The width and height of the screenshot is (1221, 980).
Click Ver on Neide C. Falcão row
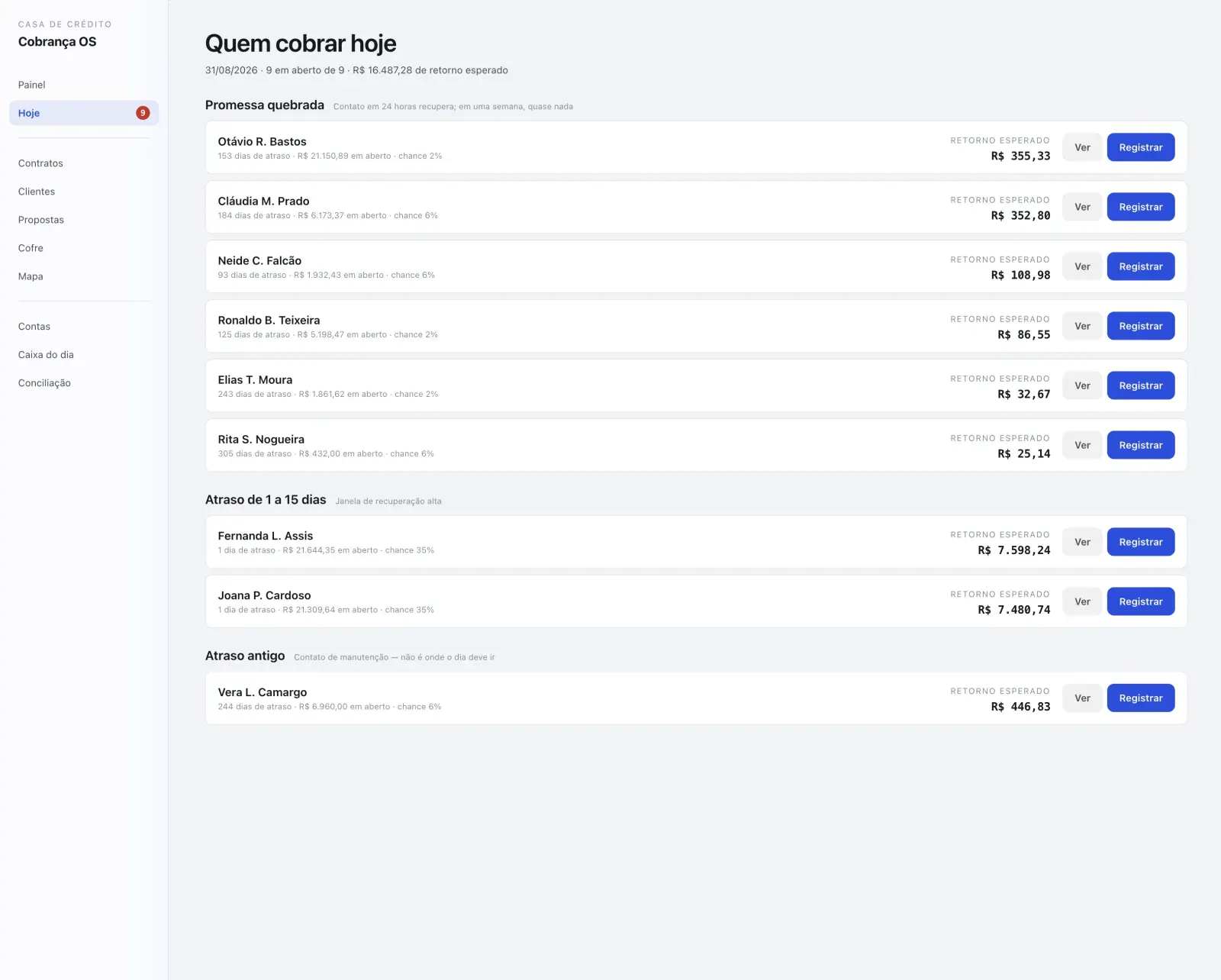click(1082, 266)
